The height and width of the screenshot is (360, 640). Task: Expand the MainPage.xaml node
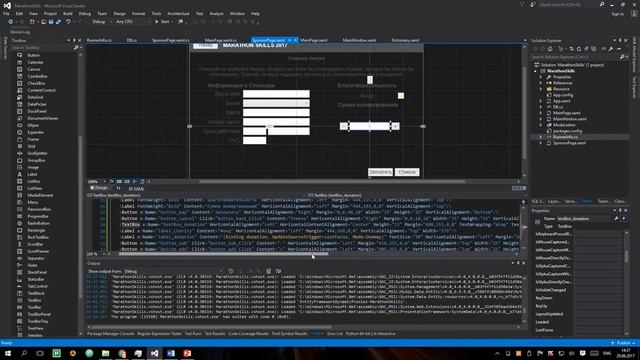pyautogui.click(x=541, y=113)
